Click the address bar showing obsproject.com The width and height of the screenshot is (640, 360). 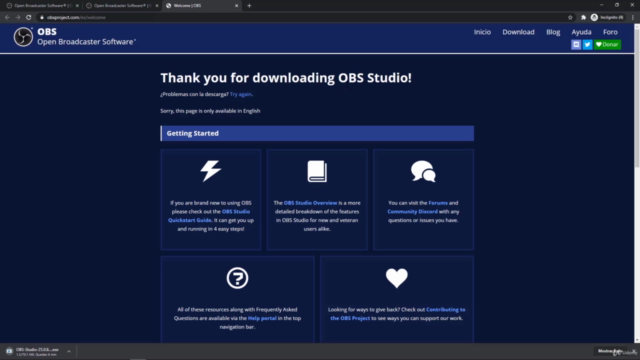click(x=302, y=18)
